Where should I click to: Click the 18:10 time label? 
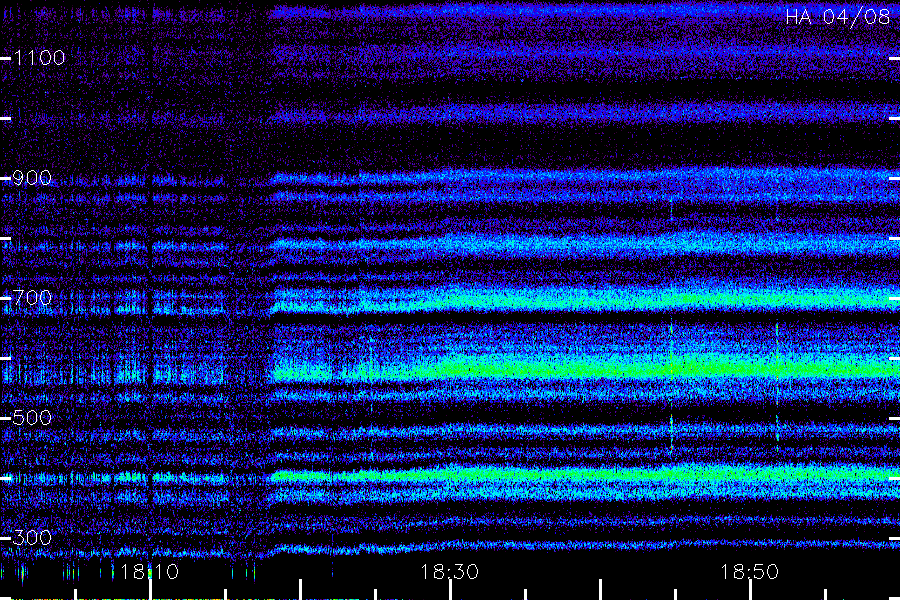click(150, 572)
